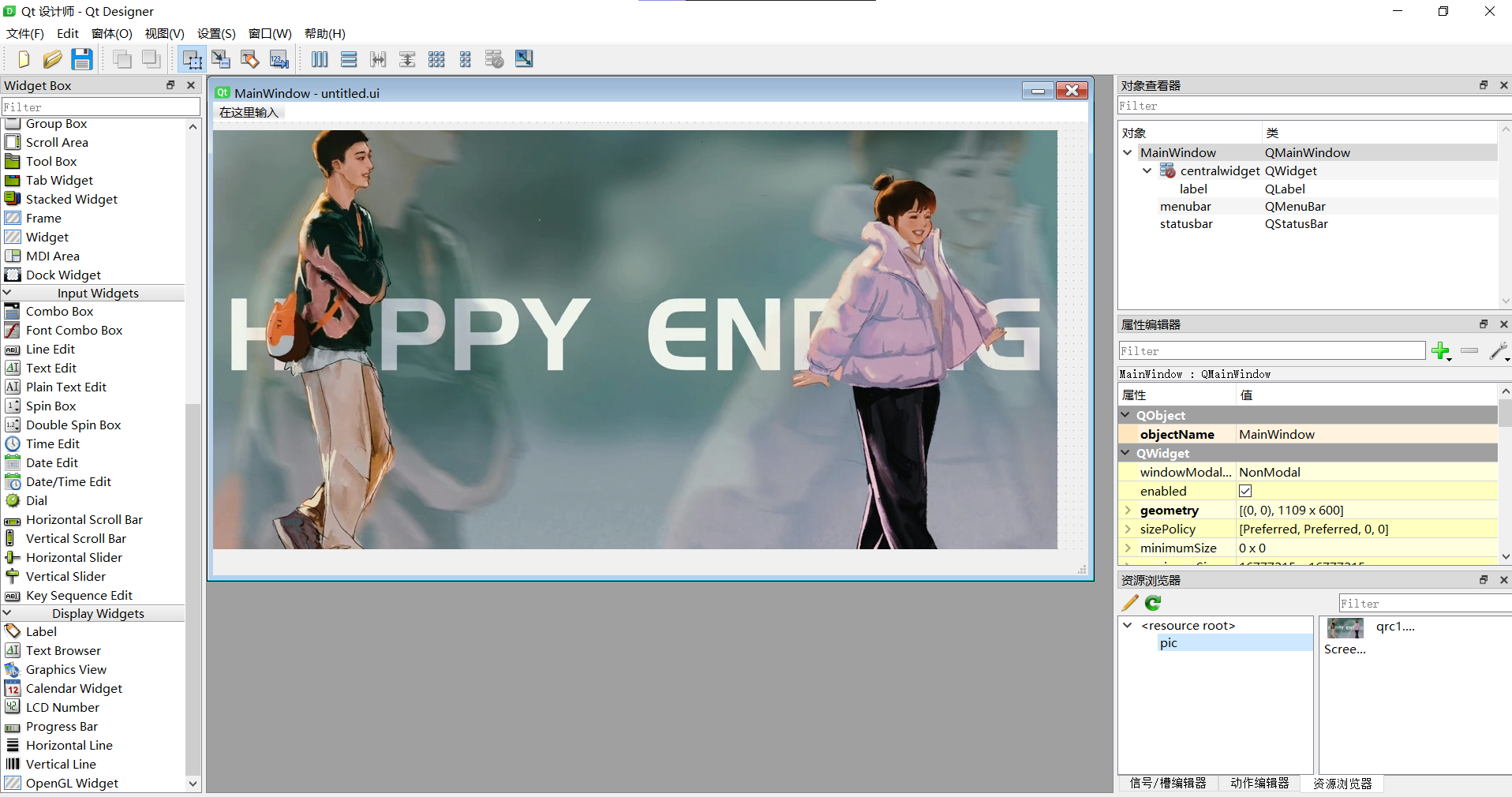Float the Widget Box panel
The height and width of the screenshot is (797, 1512).
[x=170, y=85]
